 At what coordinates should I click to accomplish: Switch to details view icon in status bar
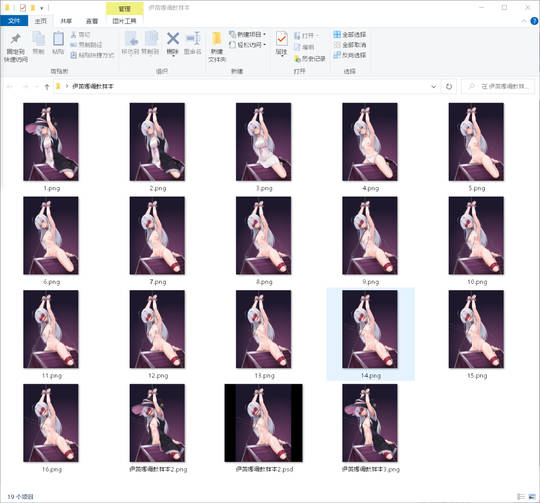pos(521,496)
